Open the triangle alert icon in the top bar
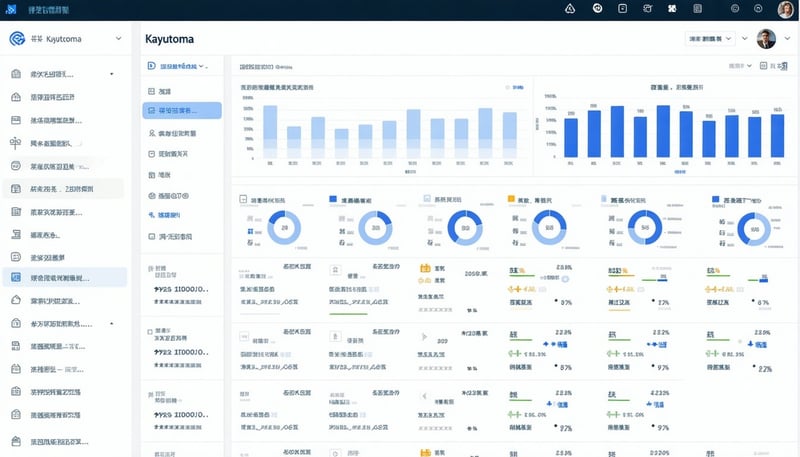 [570, 8]
